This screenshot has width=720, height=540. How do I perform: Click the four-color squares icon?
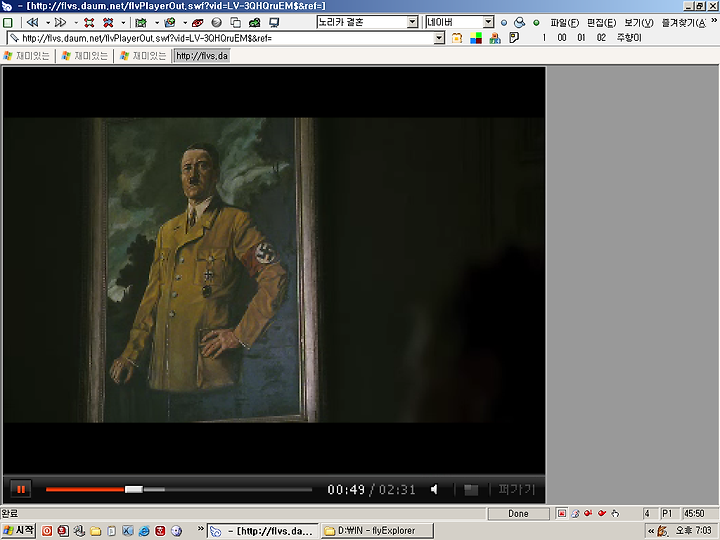(x=476, y=38)
